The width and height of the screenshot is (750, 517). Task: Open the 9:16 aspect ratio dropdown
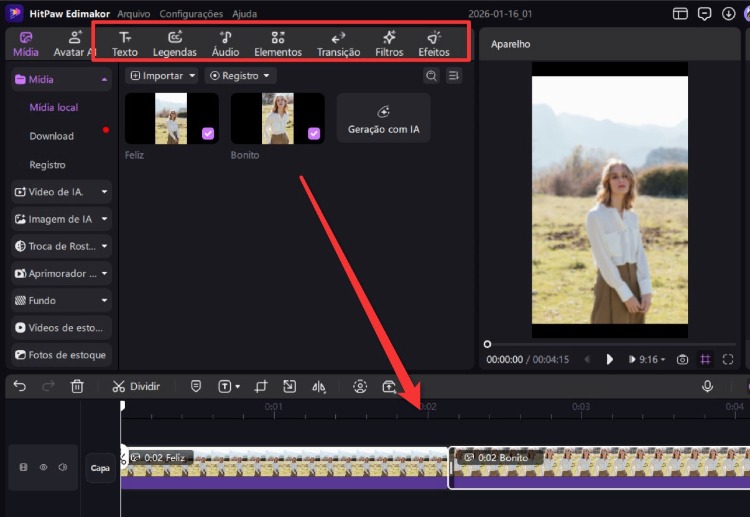[652, 359]
